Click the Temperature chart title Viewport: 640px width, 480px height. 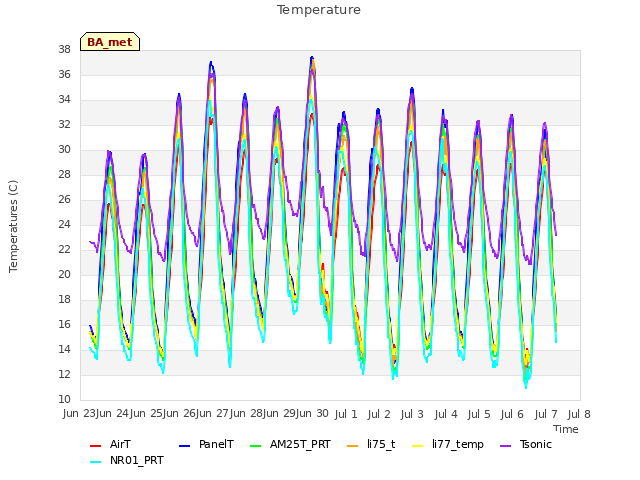pos(319,10)
